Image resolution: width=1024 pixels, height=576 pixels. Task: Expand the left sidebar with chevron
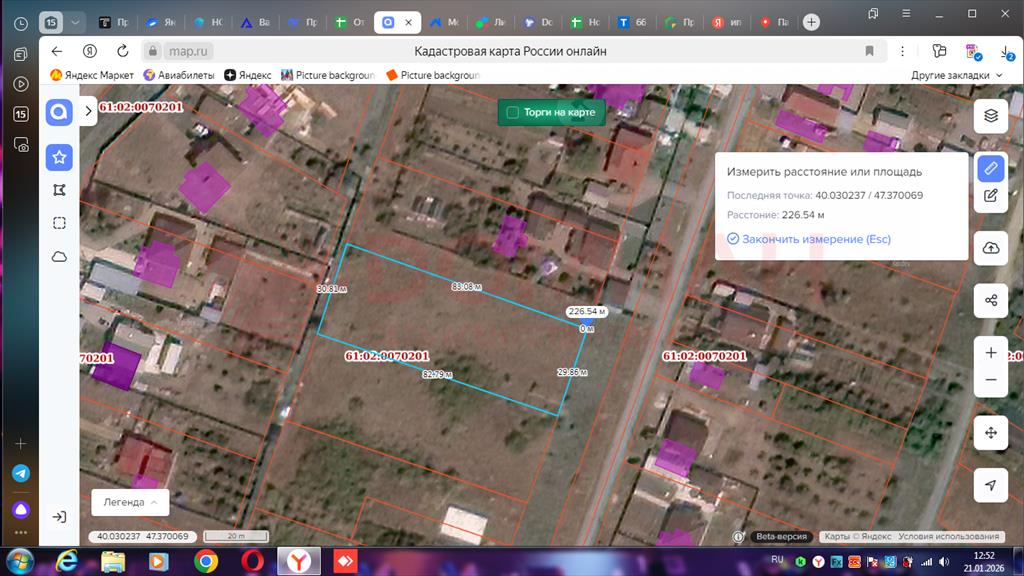click(88, 112)
